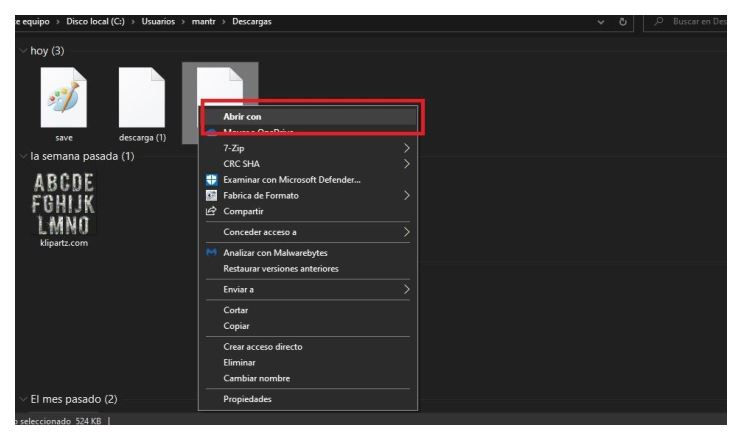Choose Abrir con from context menu

(308, 116)
